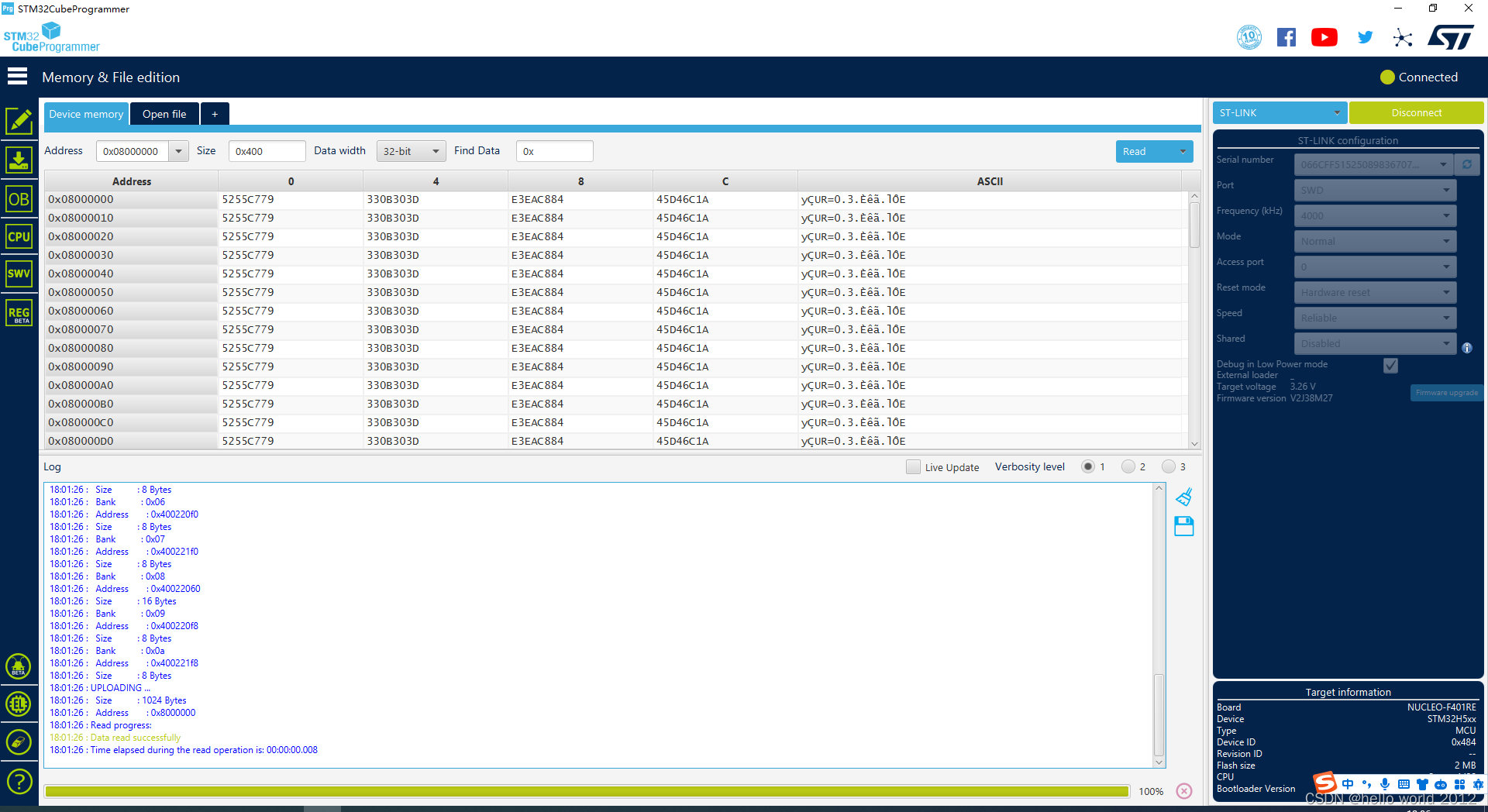Viewport: 1488px width, 812px height.
Task: Open the eraser tool icon in sidebar
Action: [x=19, y=742]
